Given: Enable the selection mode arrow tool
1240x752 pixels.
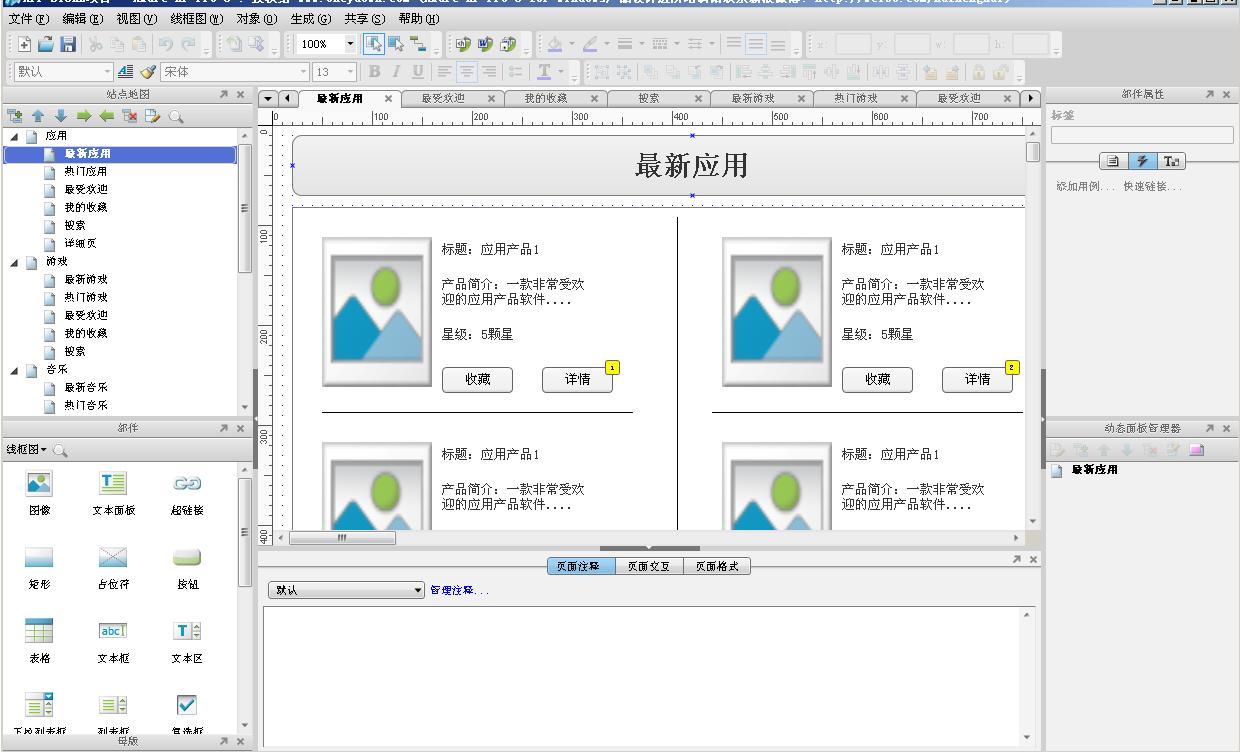Looking at the screenshot, I should pyautogui.click(x=373, y=44).
